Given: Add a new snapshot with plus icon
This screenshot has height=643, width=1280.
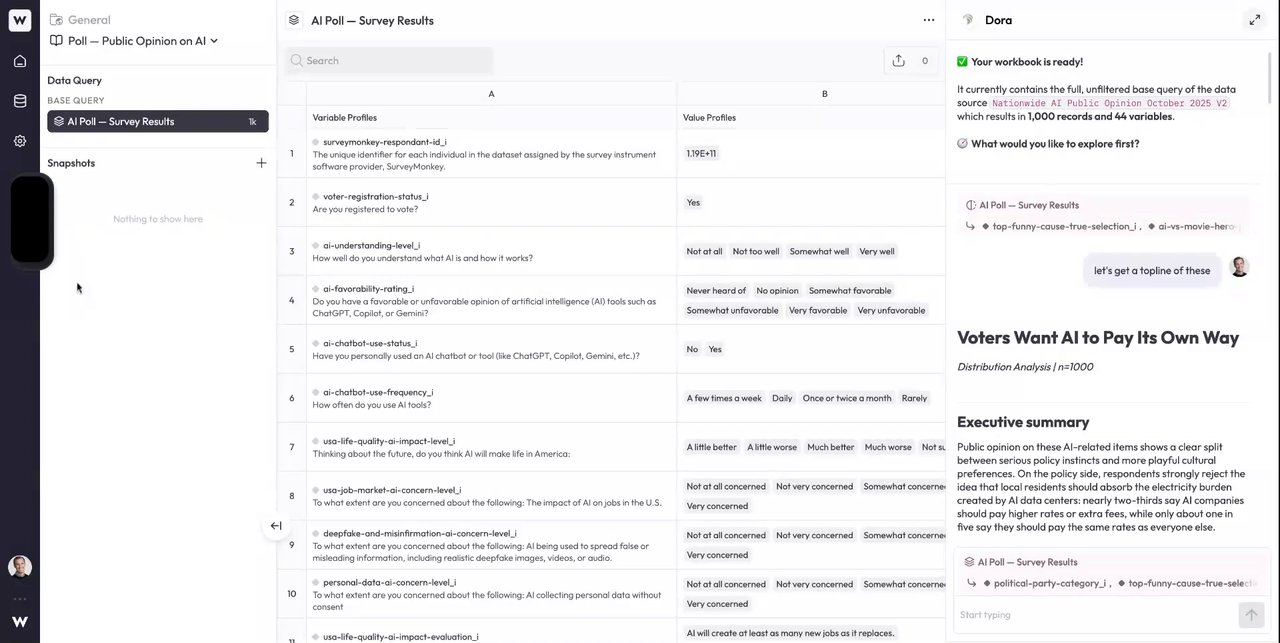Looking at the screenshot, I should click(x=261, y=163).
